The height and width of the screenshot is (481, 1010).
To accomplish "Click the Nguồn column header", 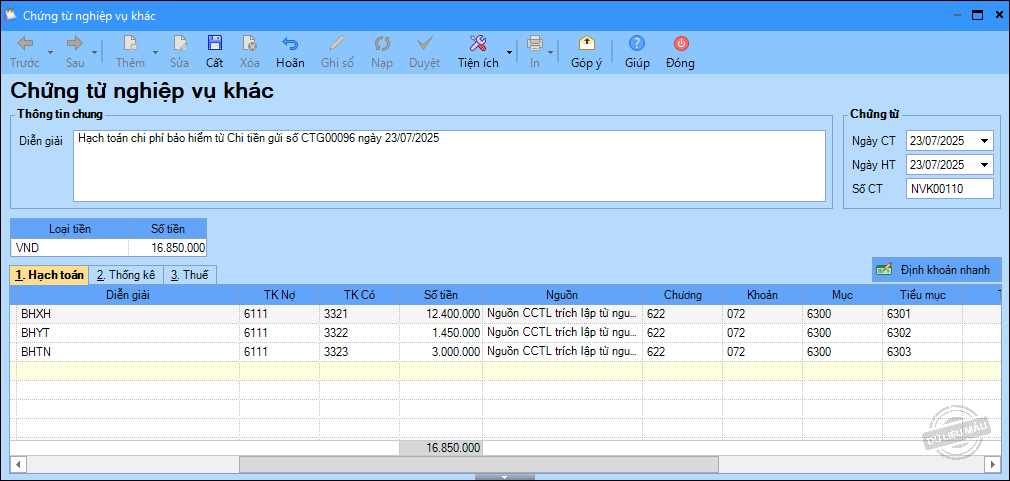I will pos(562,294).
